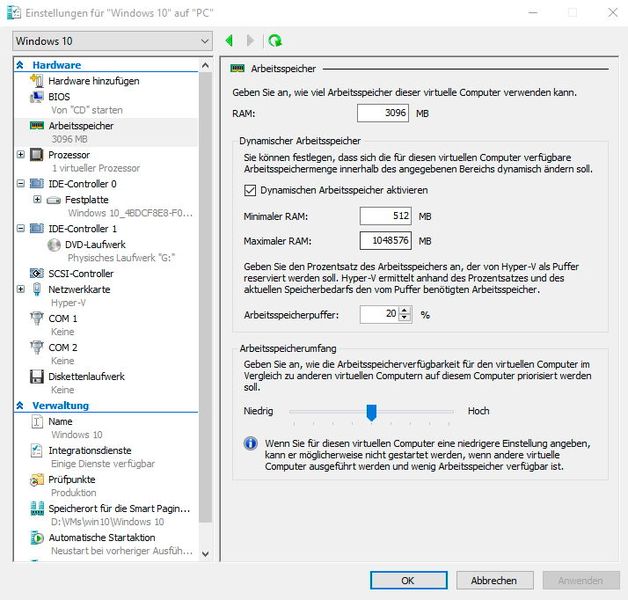Viewport: 628px width, 600px height.
Task: Expand the Netzwerkkarte tree node
Action: pos(21,289)
